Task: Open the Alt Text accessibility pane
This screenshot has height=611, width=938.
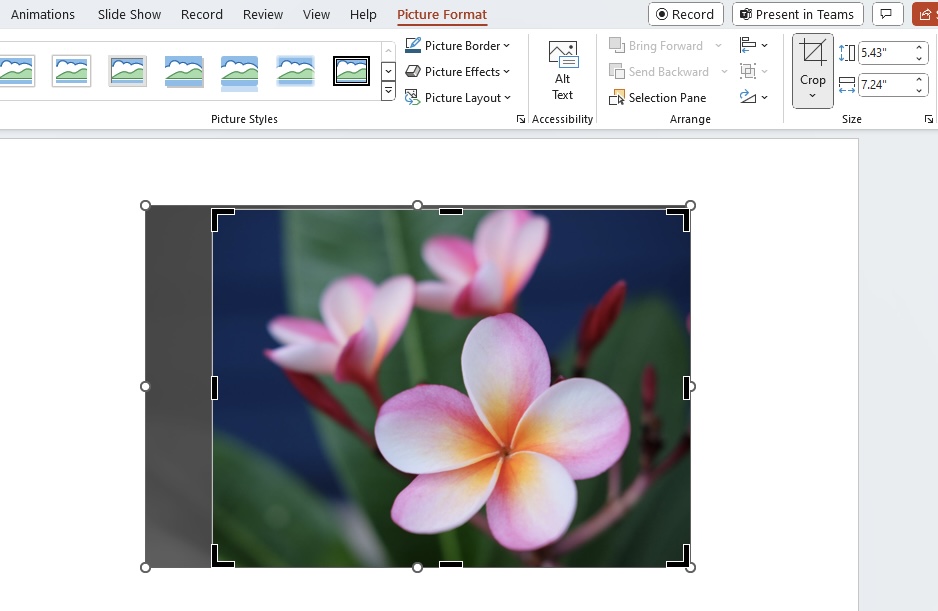Action: click(x=562, y=71)
